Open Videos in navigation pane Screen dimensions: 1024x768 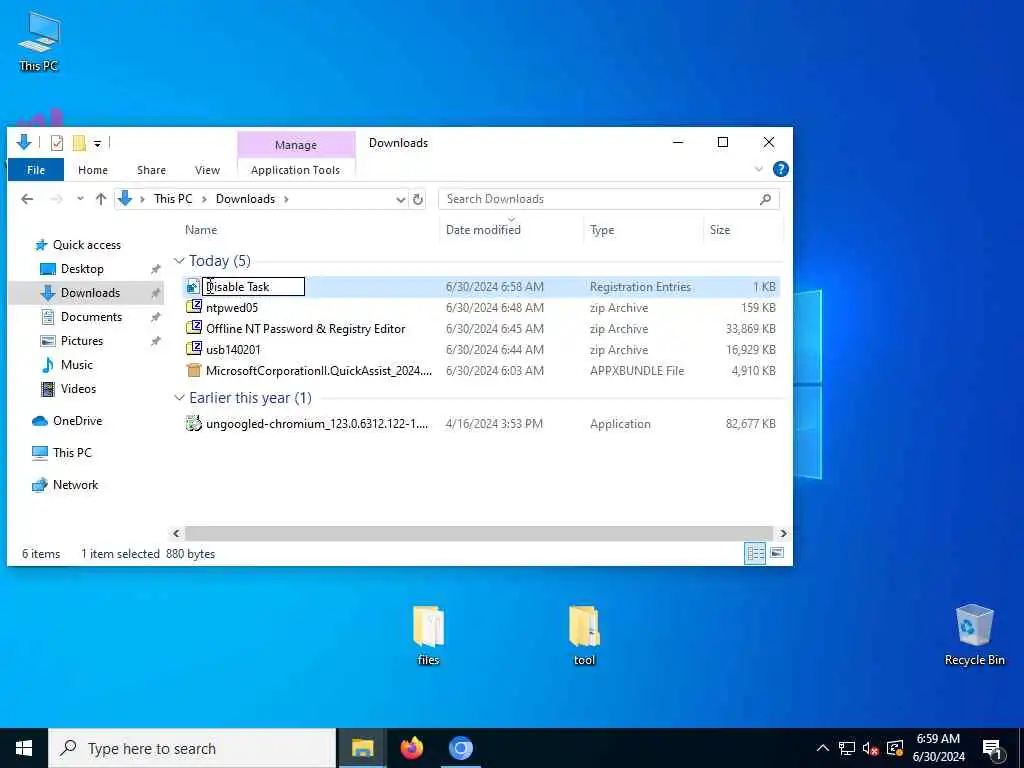tap(78, 389)
